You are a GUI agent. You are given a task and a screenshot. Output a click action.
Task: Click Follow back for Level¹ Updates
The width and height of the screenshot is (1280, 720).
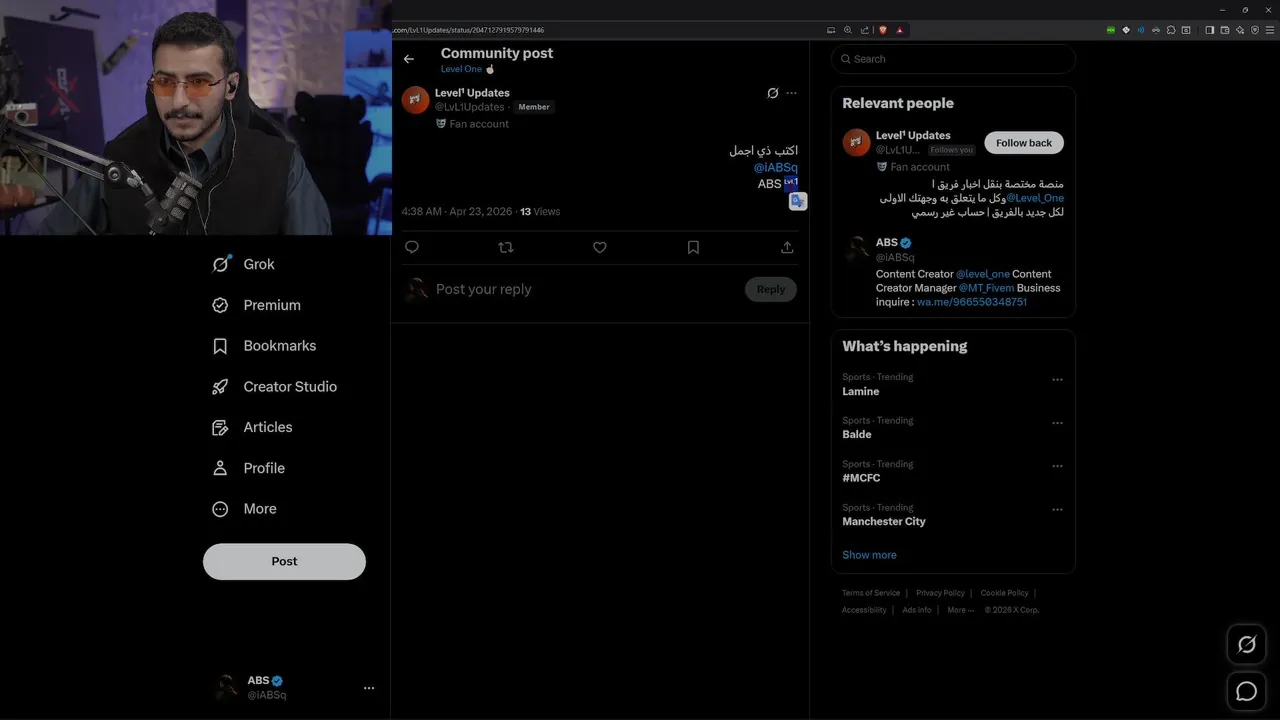[1024, 143]
